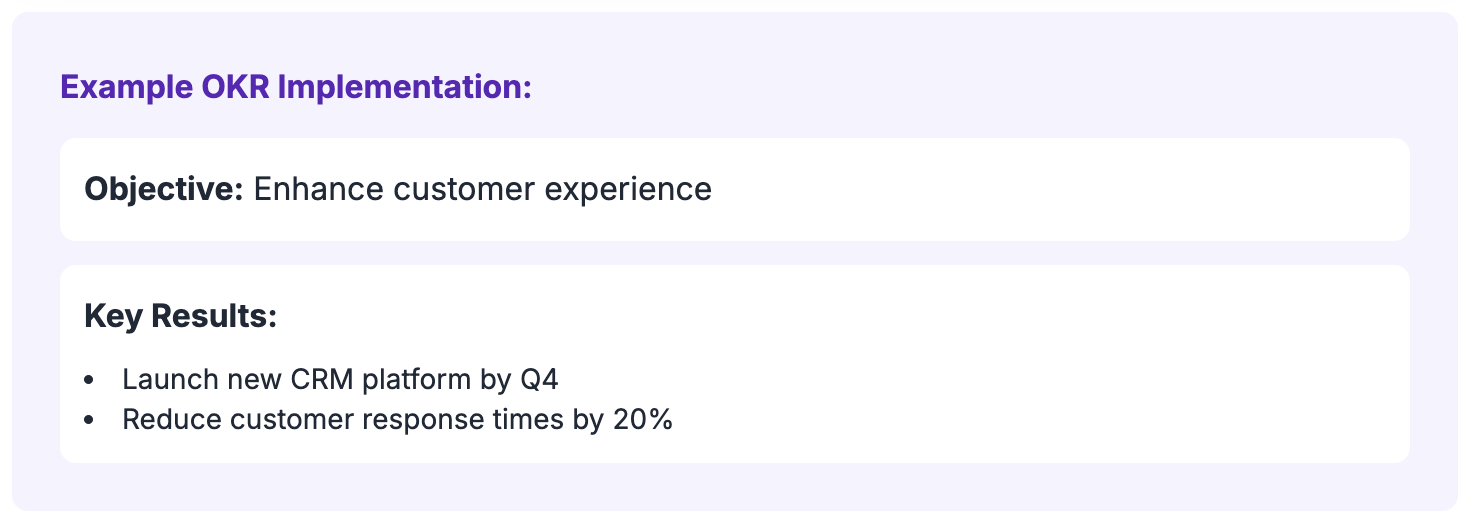Click the Reduce customer response times item
Viewport: 1470px width, 522px height.
pyautogui.click(x=397, y=420)
